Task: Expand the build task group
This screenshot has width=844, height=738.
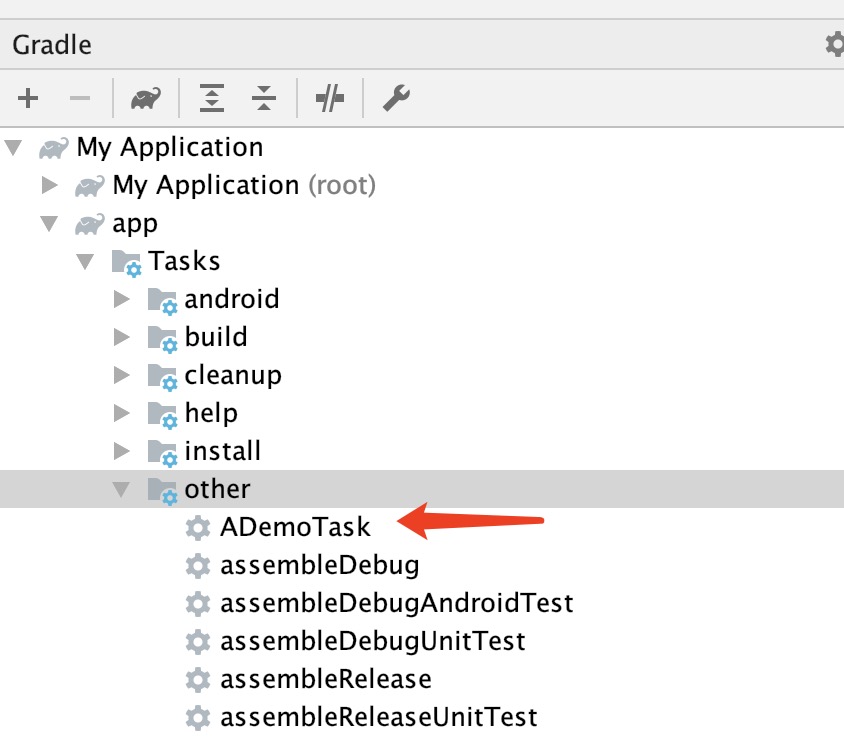Action: (122, 337)
